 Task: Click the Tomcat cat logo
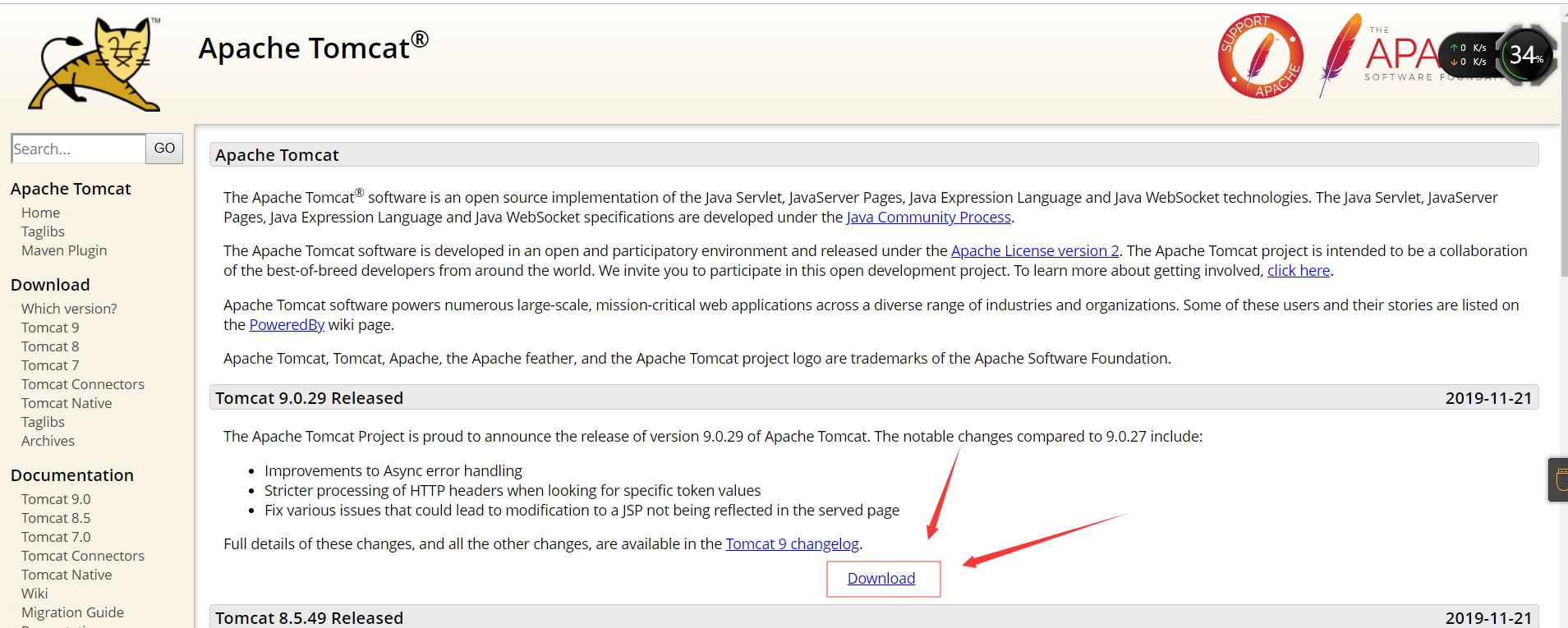(x=94, y=64)
